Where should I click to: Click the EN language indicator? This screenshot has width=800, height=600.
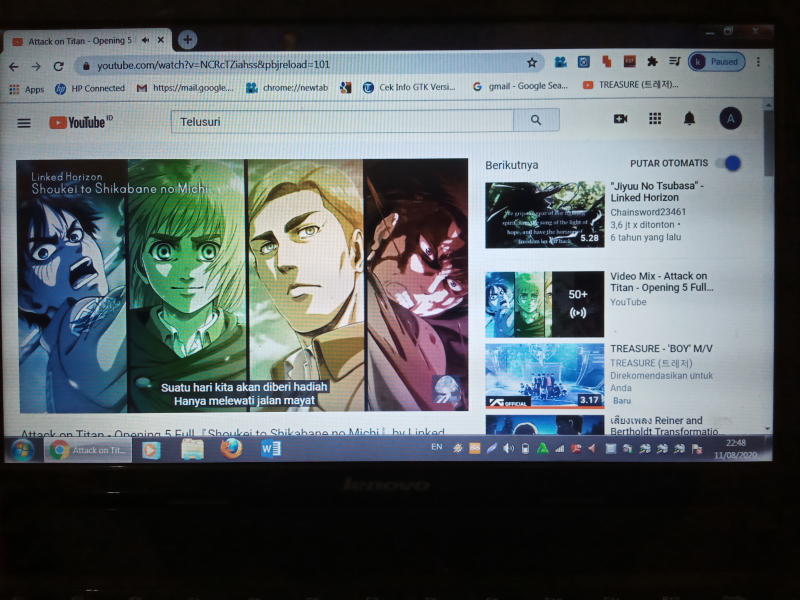pos(437,447)
